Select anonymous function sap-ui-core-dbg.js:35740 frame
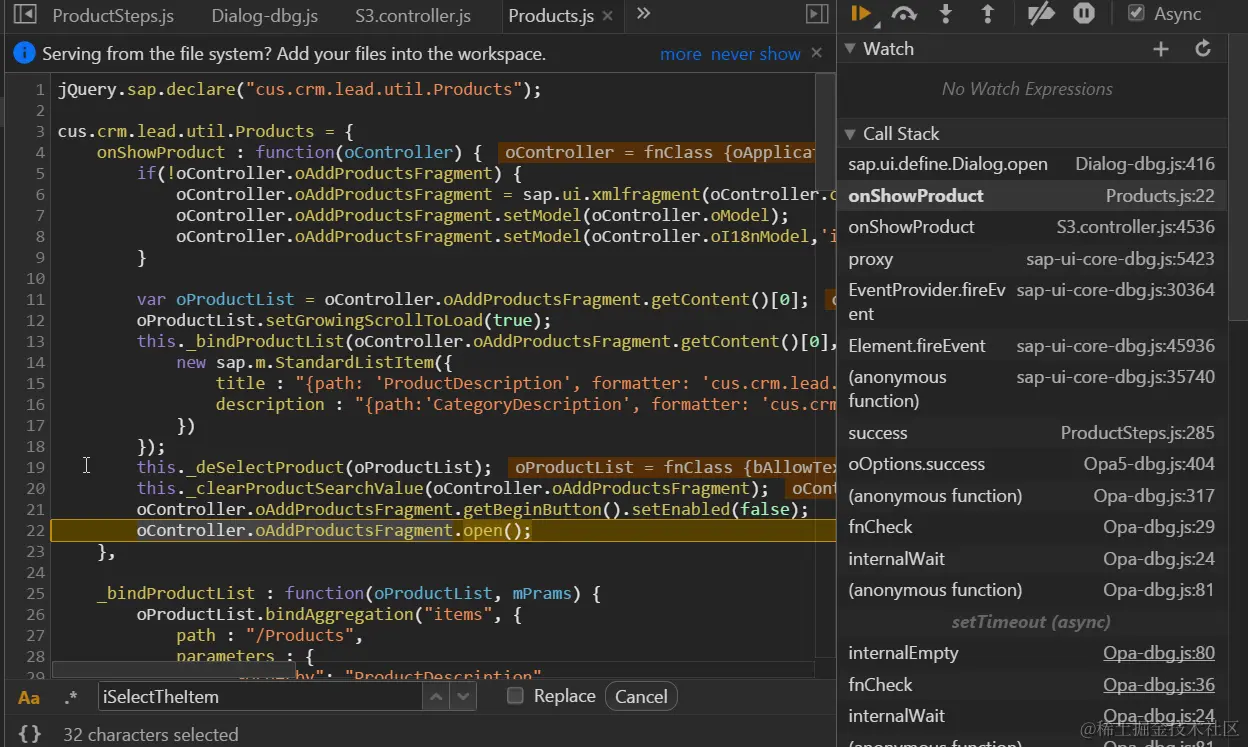 [1032, 389]
